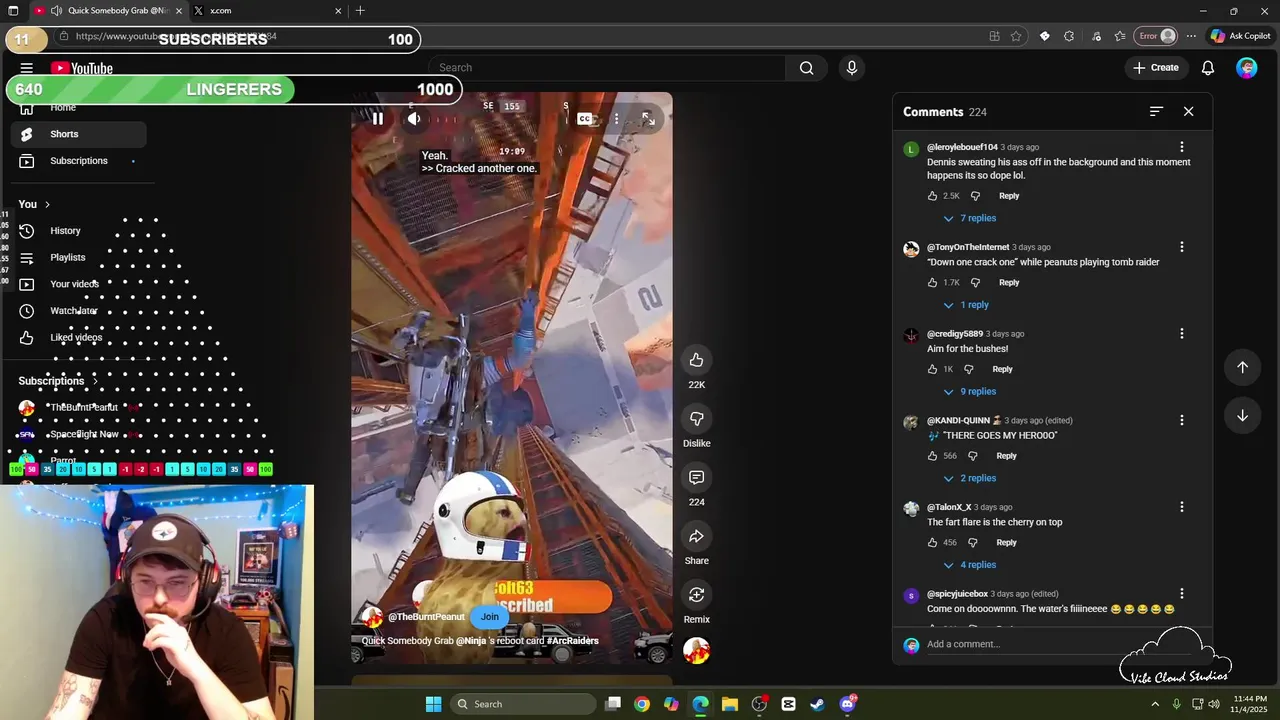This screenshot has width=1280, height=720.
Task: Go to next short with down arrow
Action: point(1242,415)
